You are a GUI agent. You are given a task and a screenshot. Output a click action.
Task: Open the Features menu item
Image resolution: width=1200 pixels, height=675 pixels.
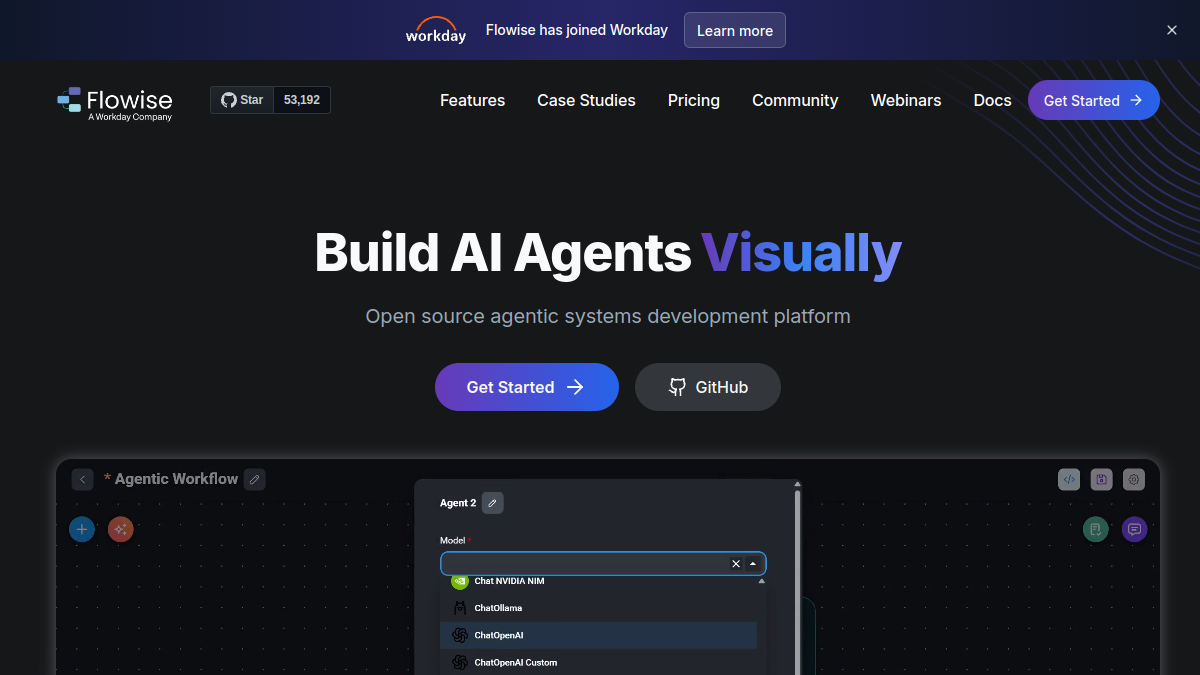pyautogui.click(x=472, y=100)
